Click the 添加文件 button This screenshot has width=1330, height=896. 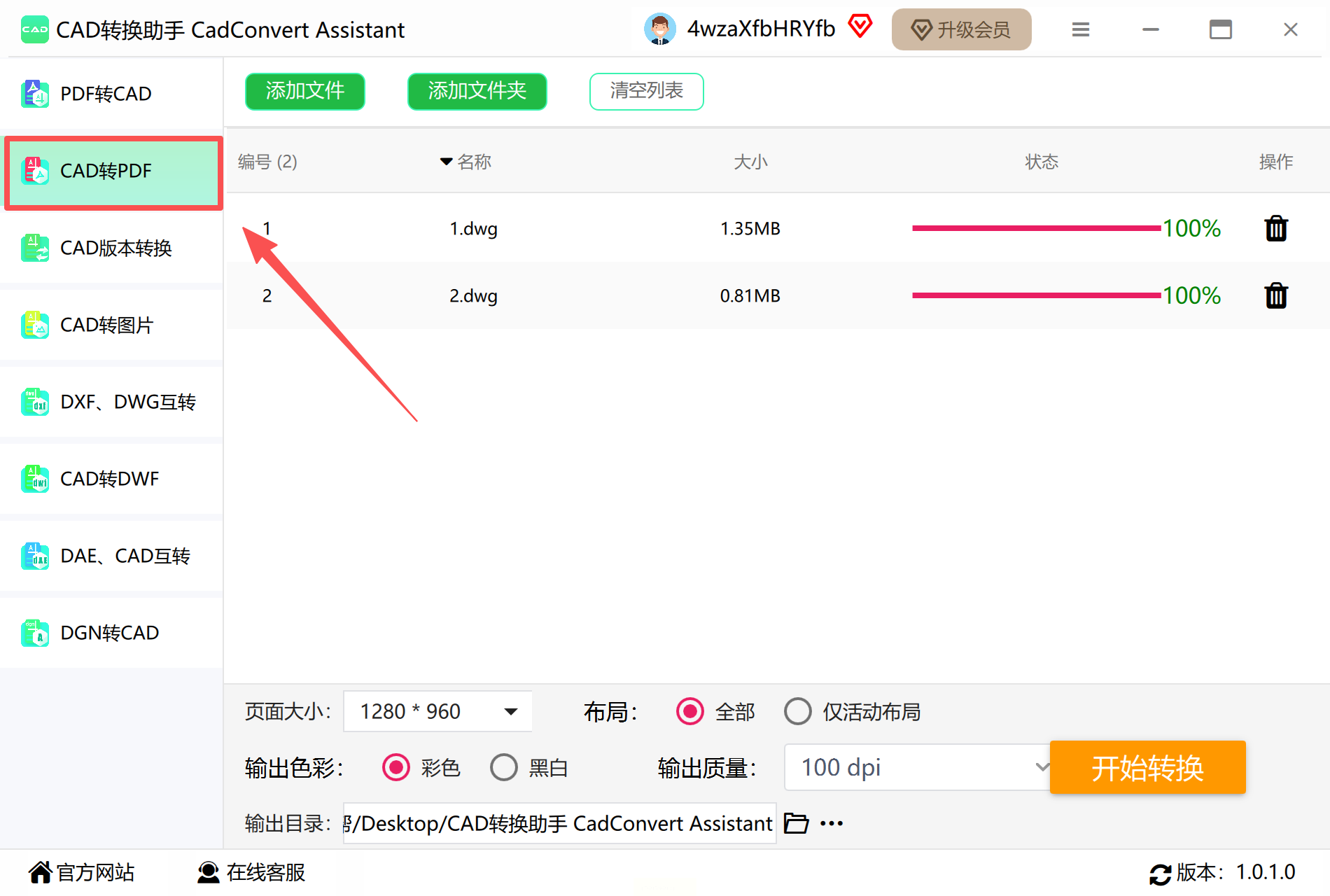305,91
